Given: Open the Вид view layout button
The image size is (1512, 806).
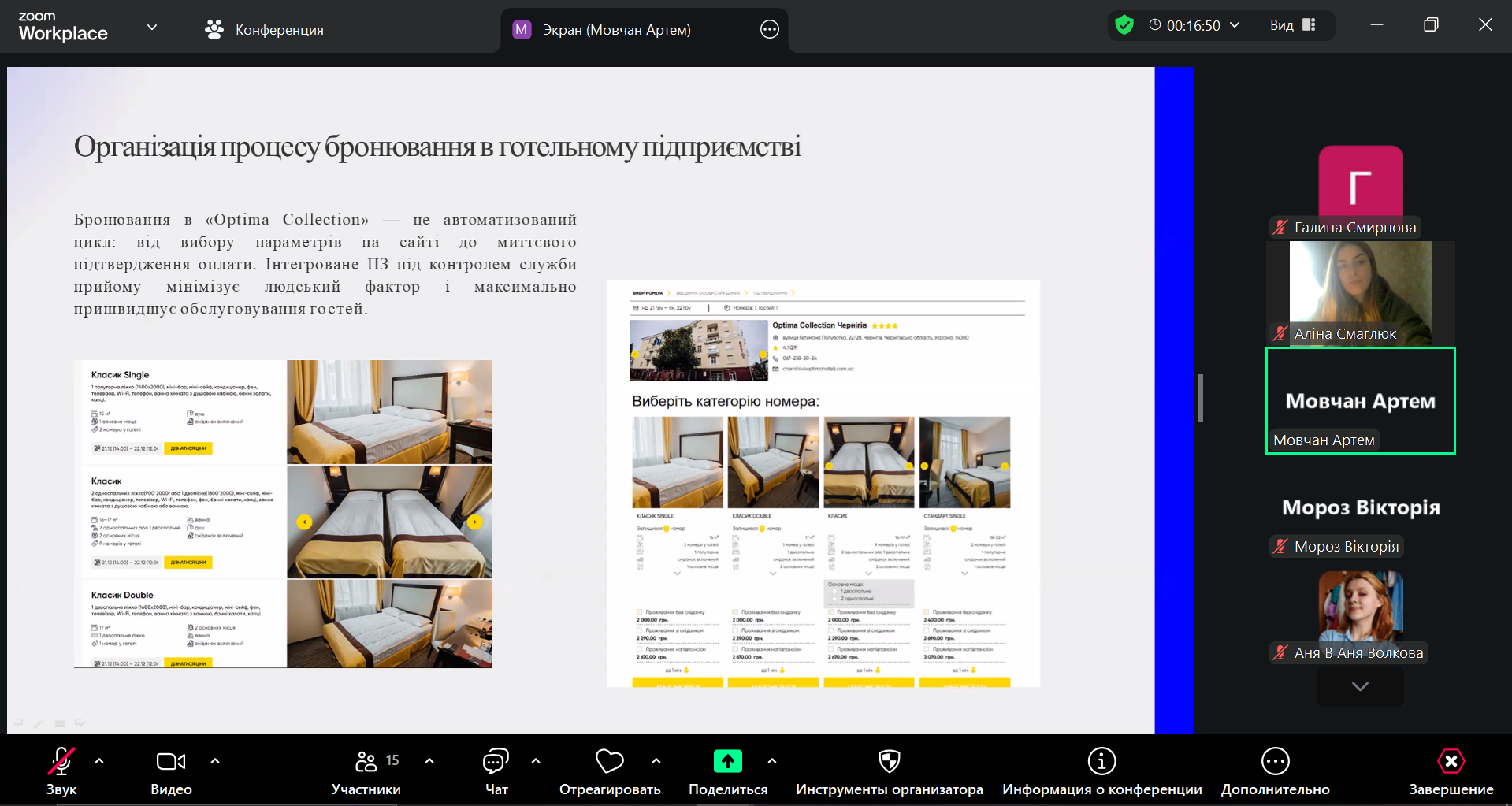Looking at the screenshot, I should pyautogui.click(x=1292, y=25).
